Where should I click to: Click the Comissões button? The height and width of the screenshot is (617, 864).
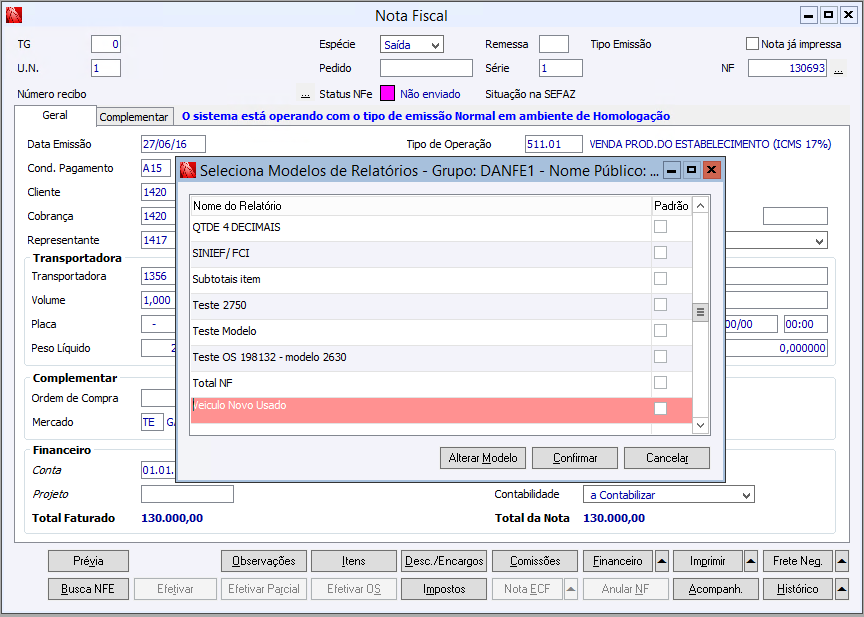pyautogui.click(x=534, y=561)
